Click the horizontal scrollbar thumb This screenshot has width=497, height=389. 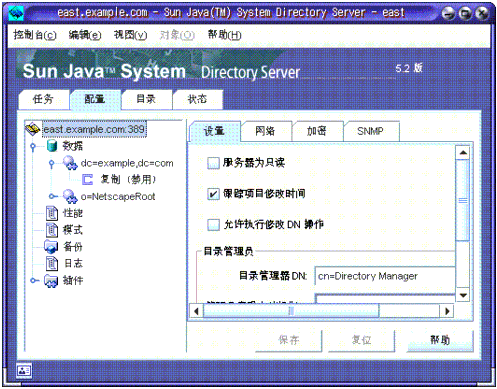click(291, 311)
